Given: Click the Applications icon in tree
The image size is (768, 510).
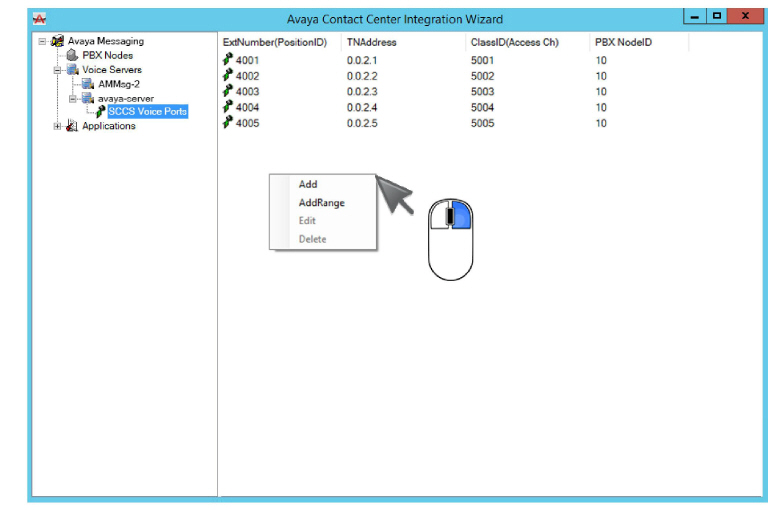Looking at the screenshot, I should coord(72,126).
